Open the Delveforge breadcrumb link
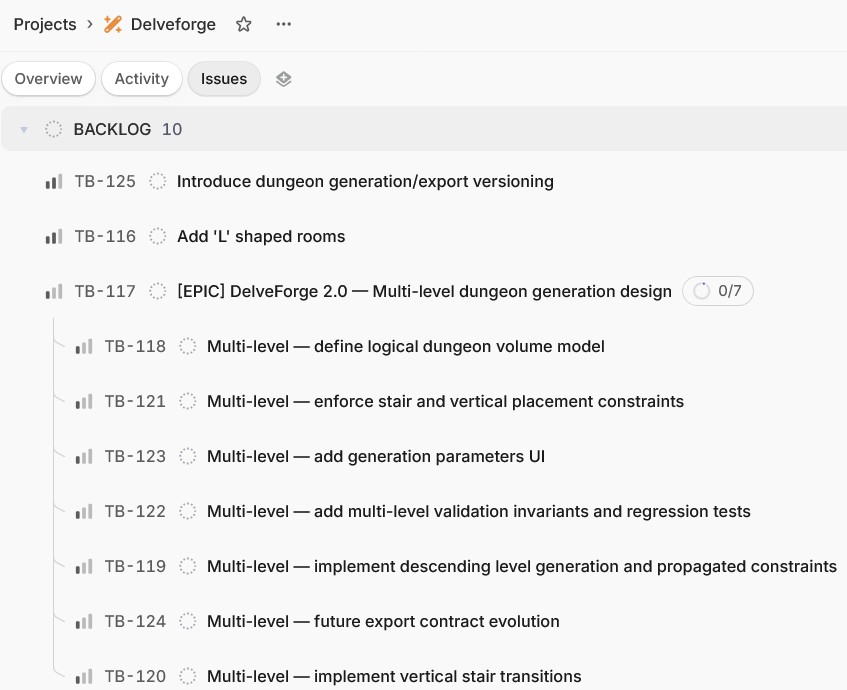 tap(173, 24)
